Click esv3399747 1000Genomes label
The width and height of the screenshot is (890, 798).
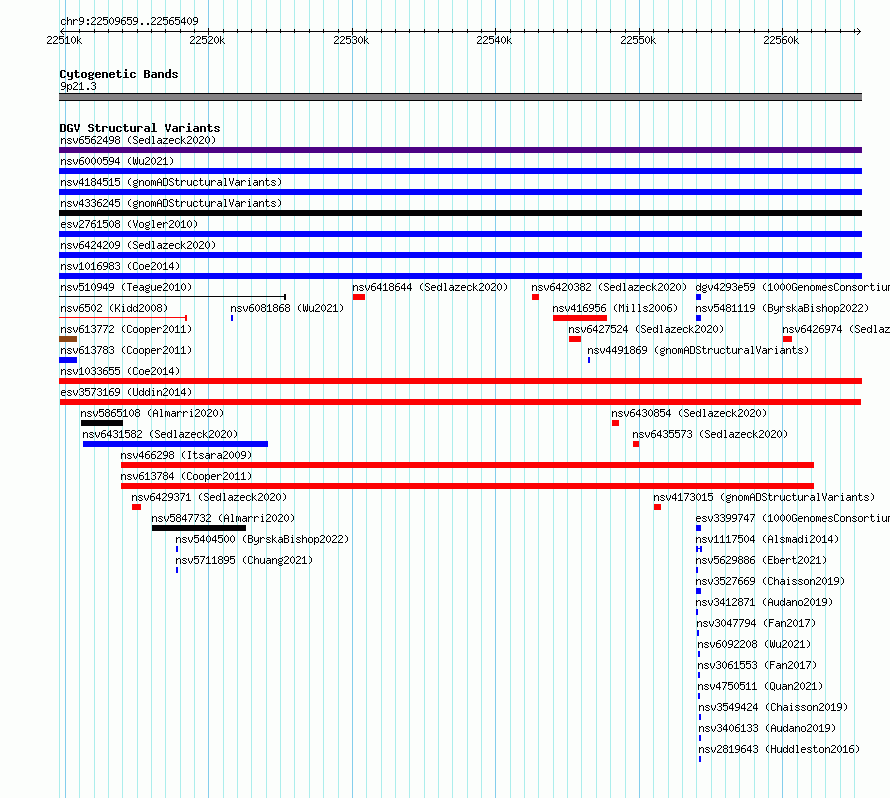tap(792, 518)
